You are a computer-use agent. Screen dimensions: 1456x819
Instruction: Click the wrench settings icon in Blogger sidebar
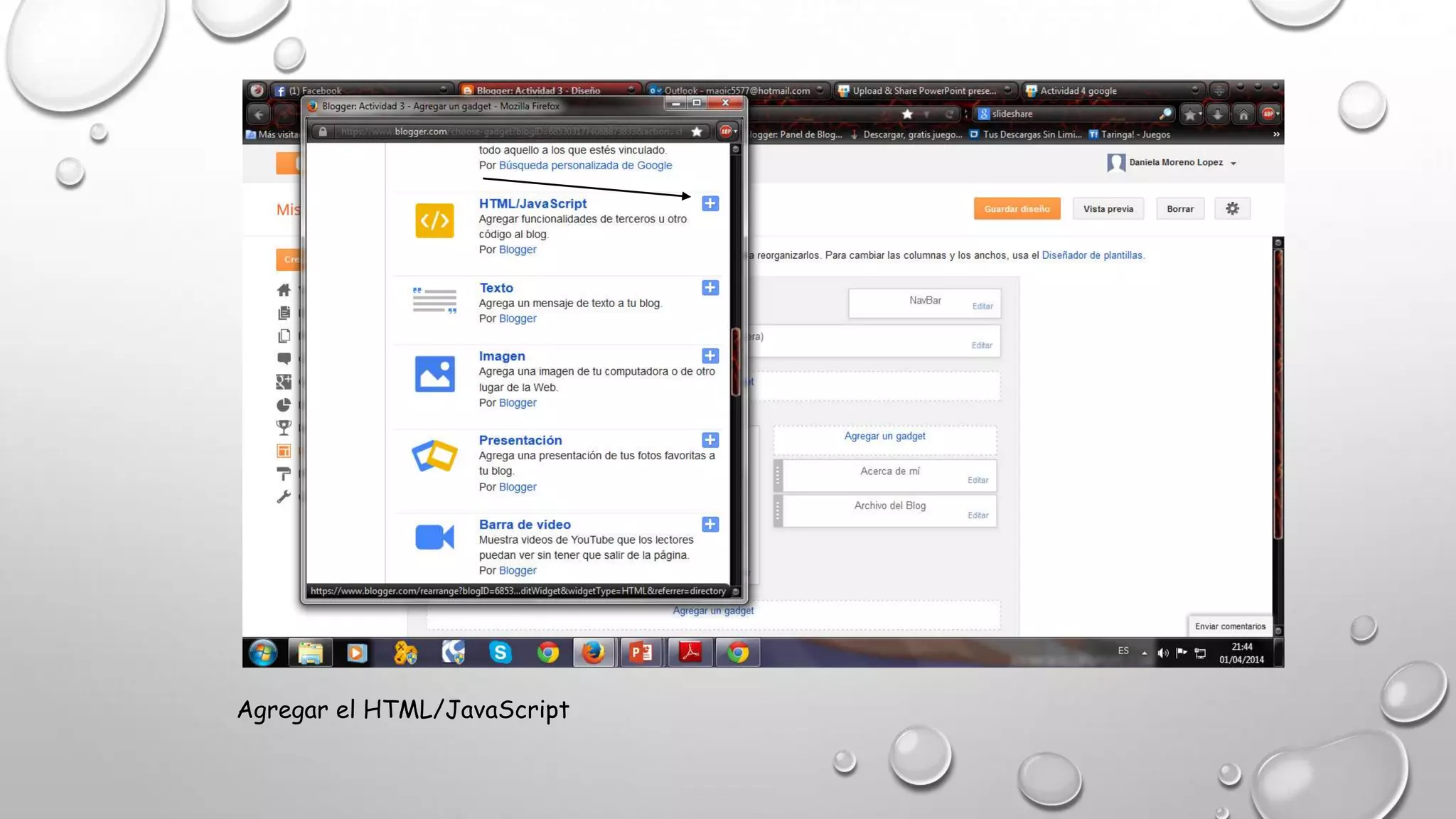[x=284, y=496]
